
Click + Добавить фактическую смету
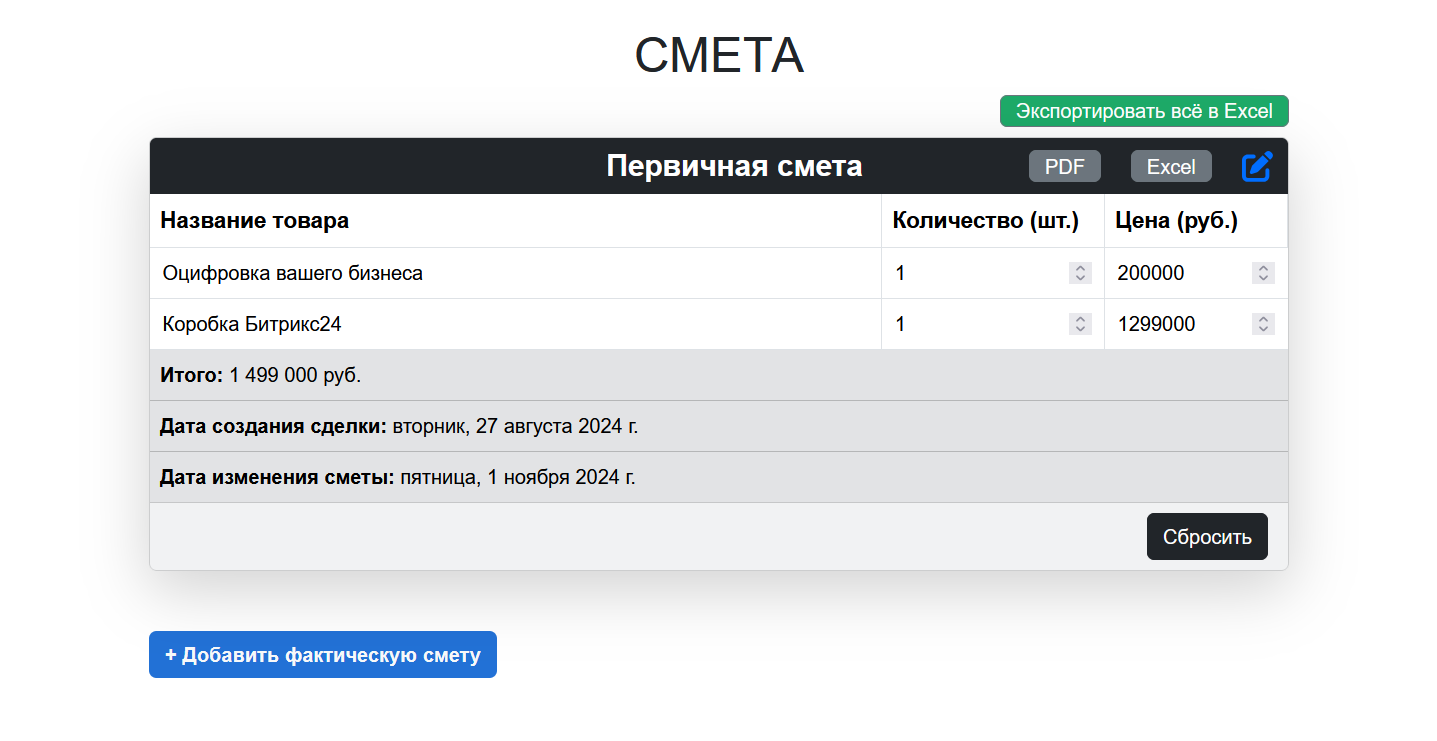[323, 654]
